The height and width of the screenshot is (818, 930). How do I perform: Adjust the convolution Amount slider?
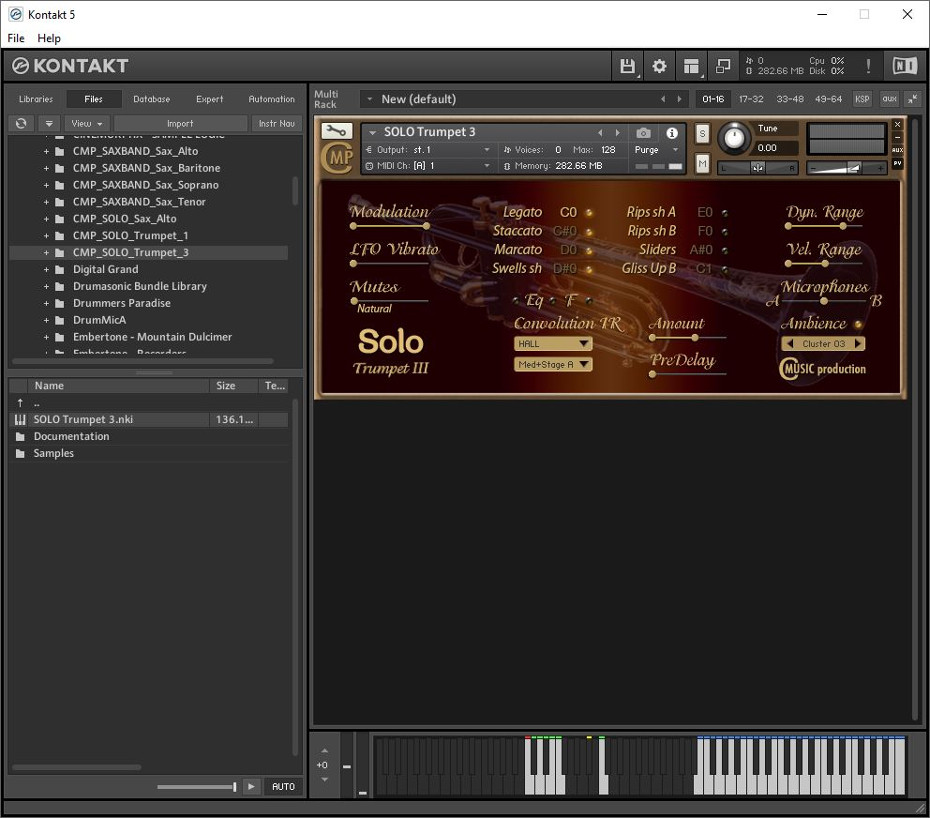(688, 338)
